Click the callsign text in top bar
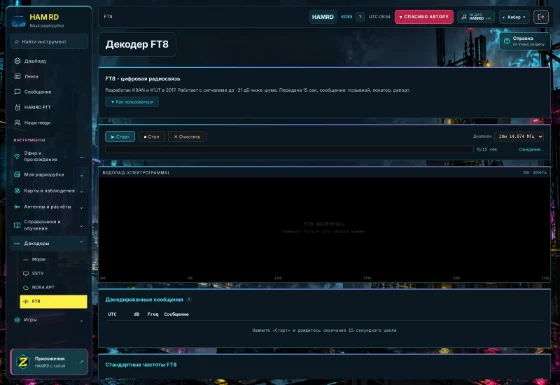560x385 pixels. point(346,17)
